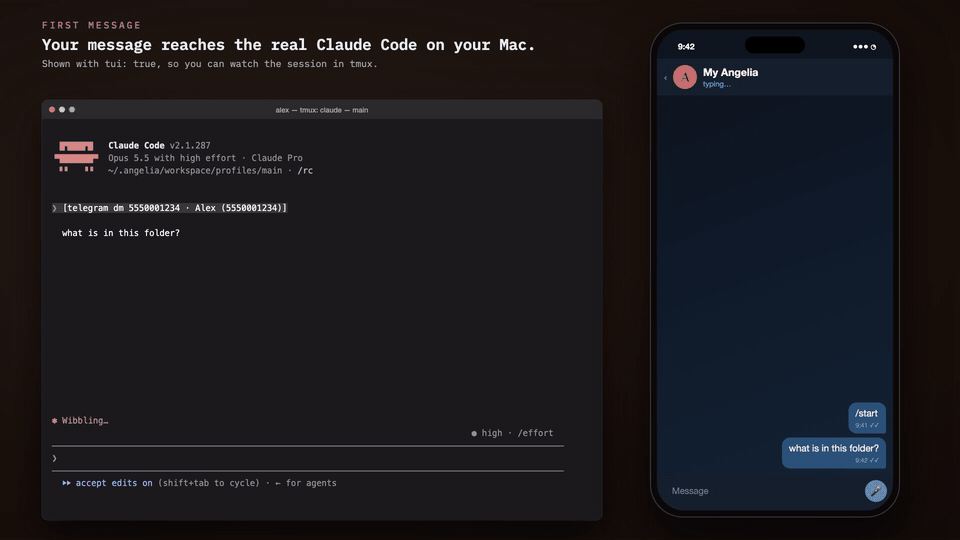Screen dimensions: 960x540
Task: Click the middle minimize dot of the terminal window
Action: pyautogui.click(x=62, y=110)
